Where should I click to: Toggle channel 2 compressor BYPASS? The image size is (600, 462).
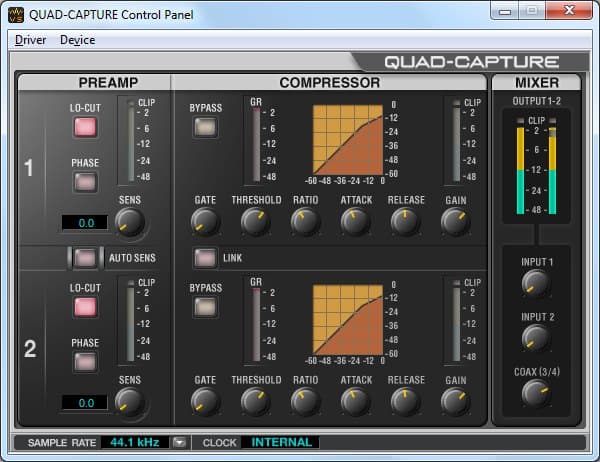coord(205,307)
